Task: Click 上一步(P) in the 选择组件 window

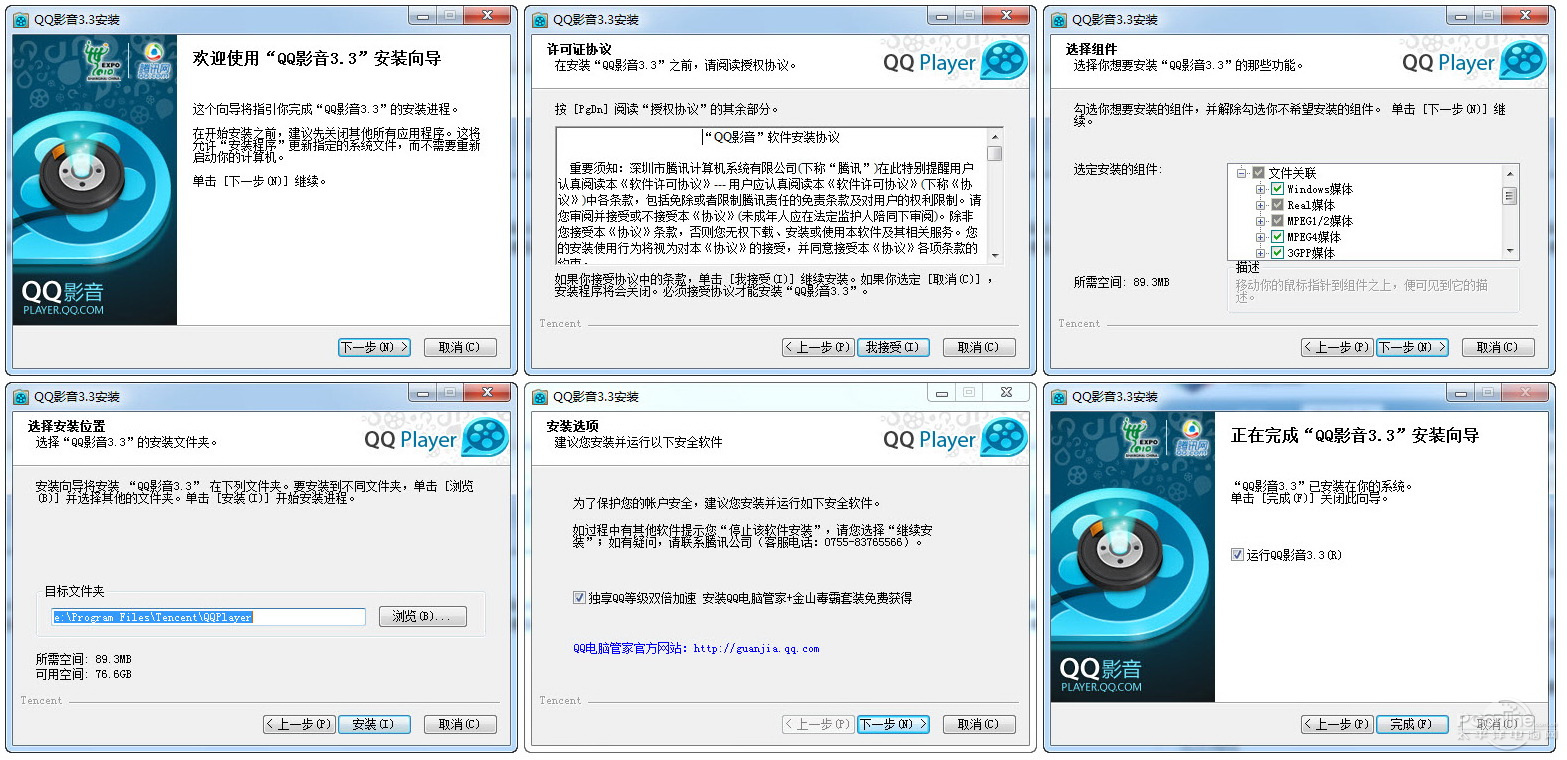Action: 1337,347
